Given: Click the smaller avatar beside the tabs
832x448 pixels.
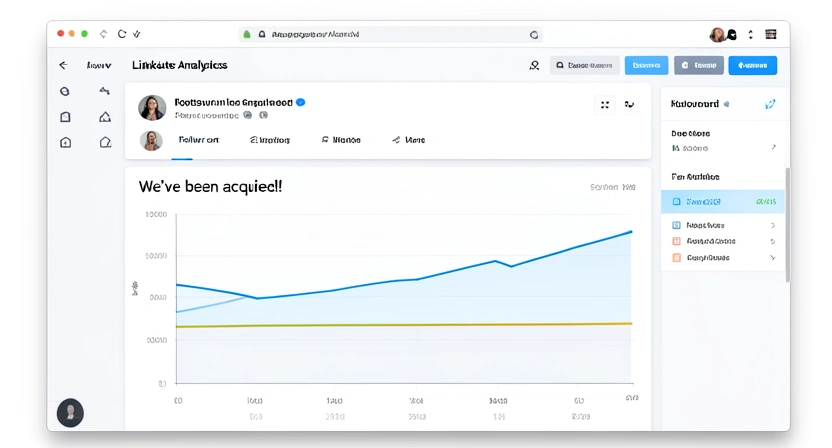Looking at the screenshot, I should tap(151, 141).
